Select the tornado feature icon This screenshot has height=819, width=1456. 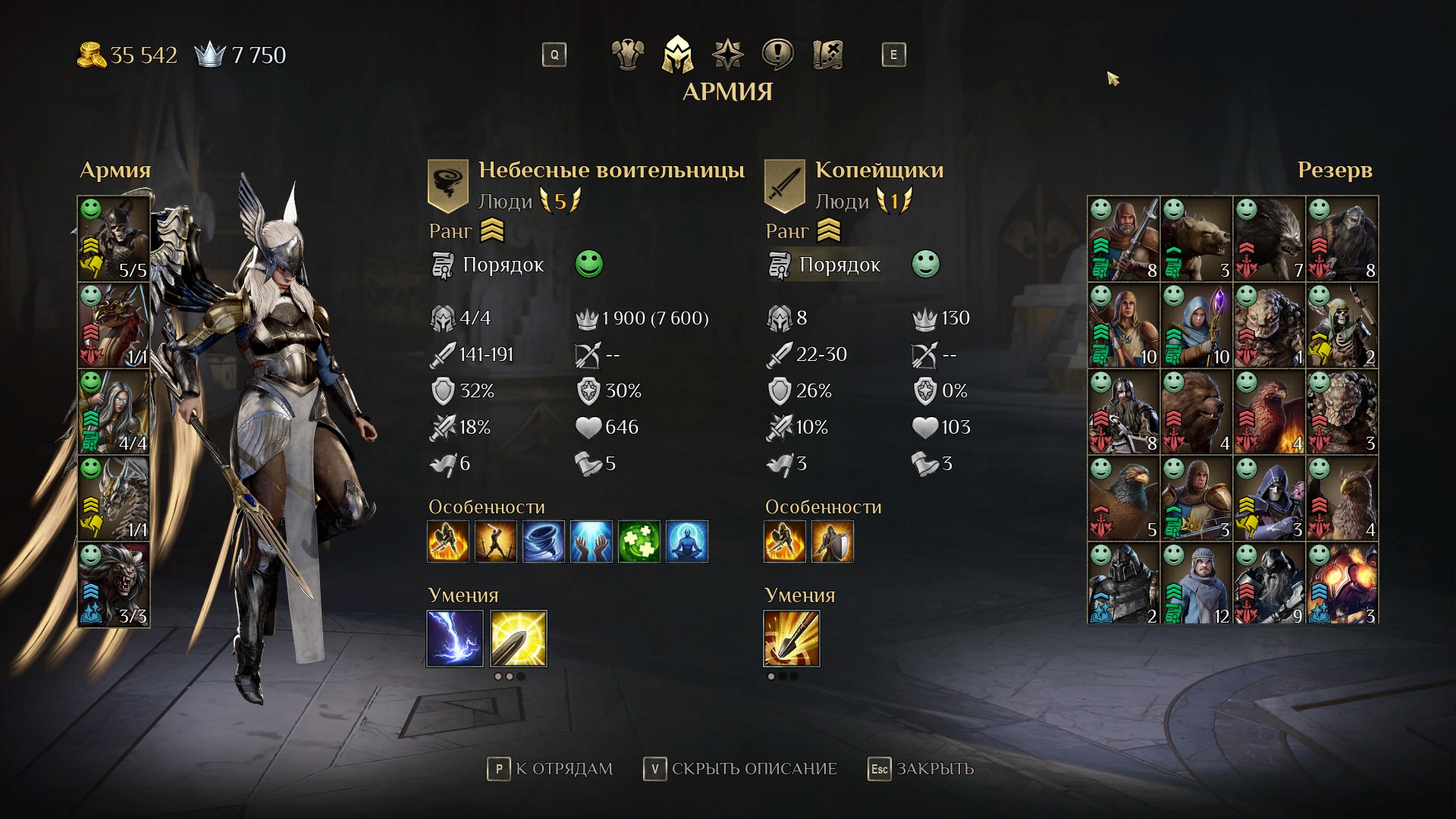[543, 541]
